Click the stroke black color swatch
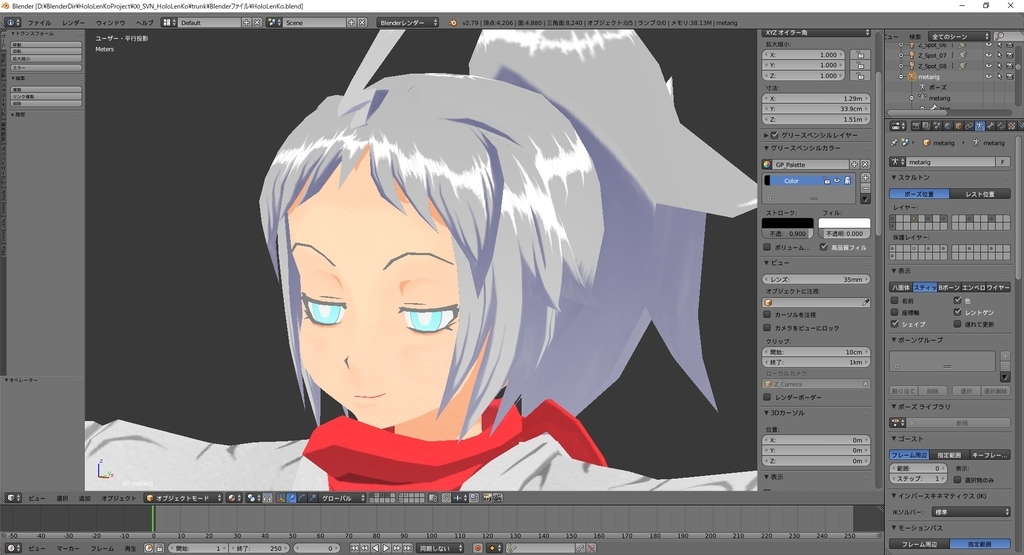The image size is (1024, 555). (x=788, y=223)
